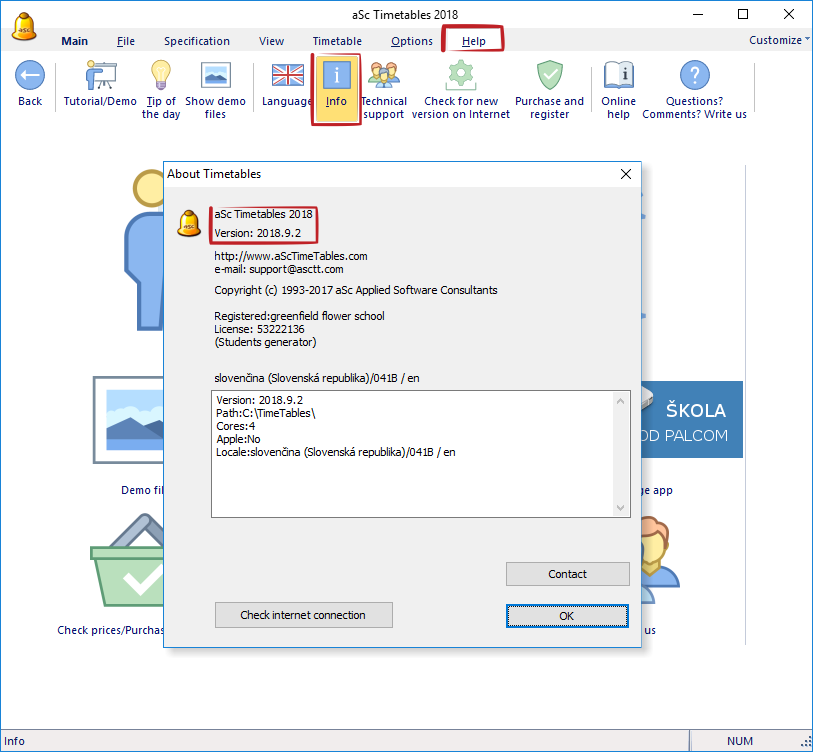Expand the Customize dropdown
Image resolution: width=813 pixels, height=752 pixels.
(780, 40)
